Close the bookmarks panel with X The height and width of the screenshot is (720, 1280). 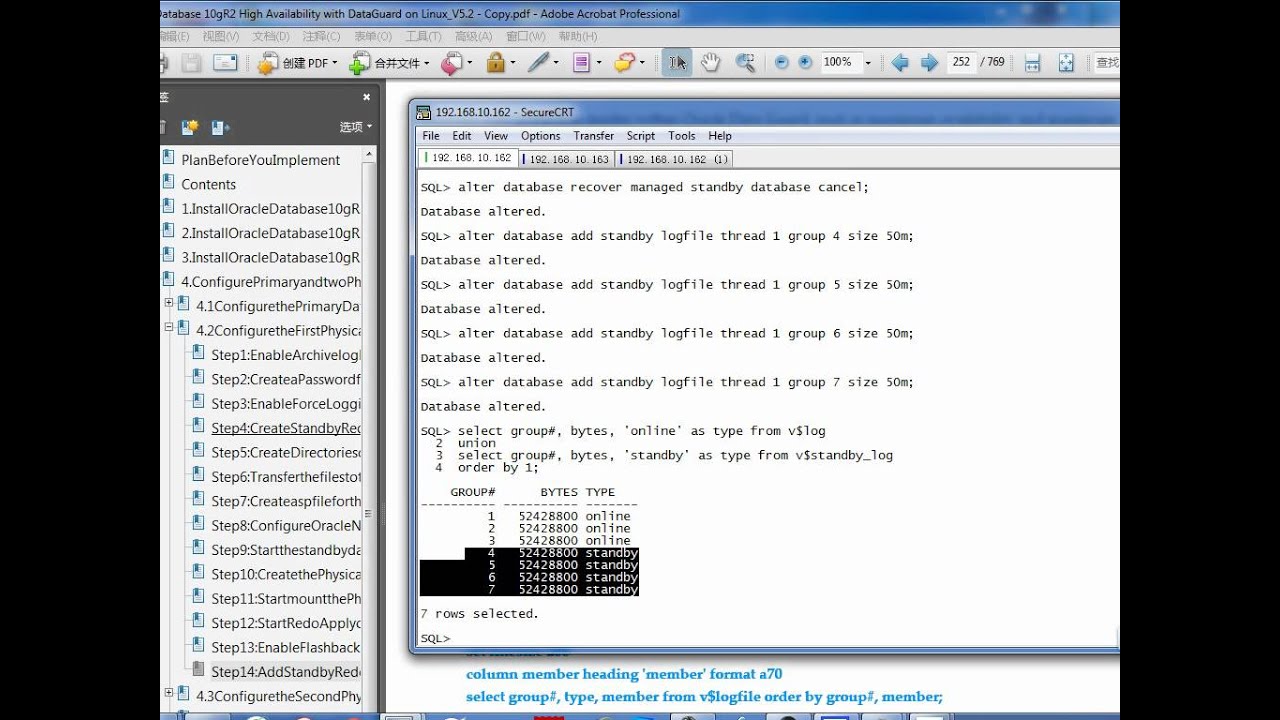tap(366, 97)
